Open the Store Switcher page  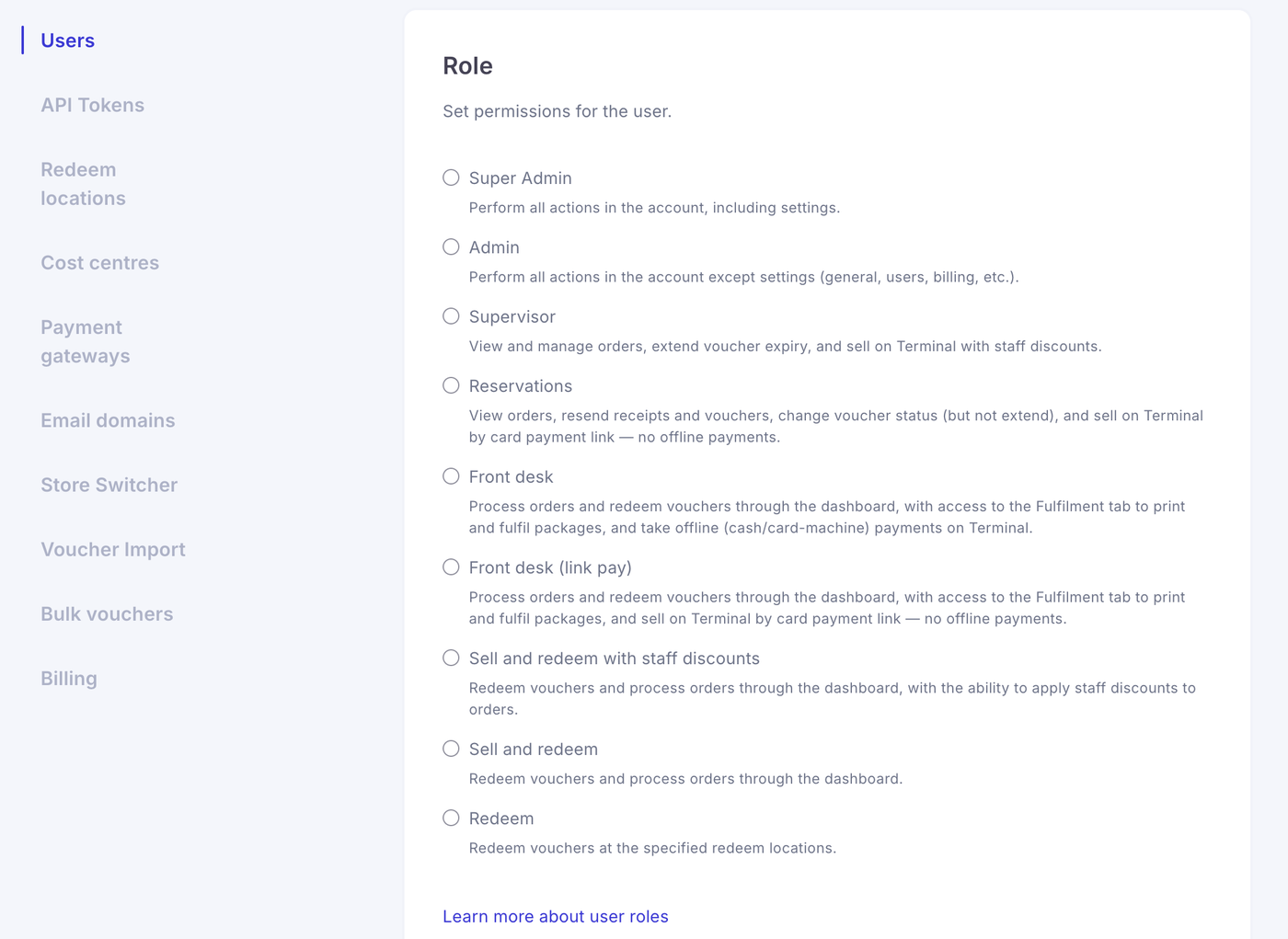pos(109,485)
